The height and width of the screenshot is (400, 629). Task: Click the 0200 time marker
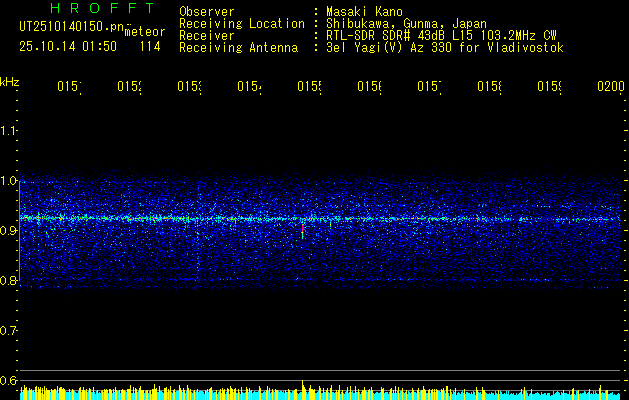pyautogui.click(x=611, y=86)
